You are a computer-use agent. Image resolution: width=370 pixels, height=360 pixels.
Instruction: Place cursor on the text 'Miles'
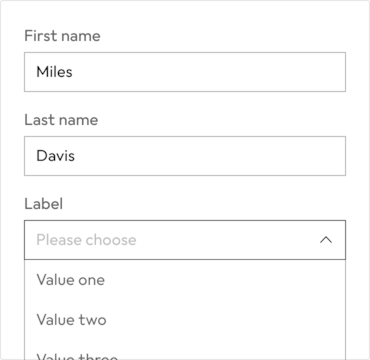(54, 72)
